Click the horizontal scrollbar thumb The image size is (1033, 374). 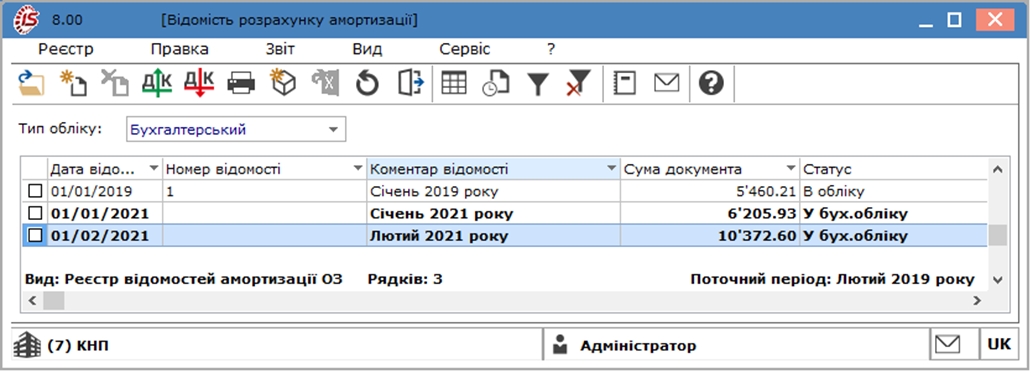[x=54, y=300]
